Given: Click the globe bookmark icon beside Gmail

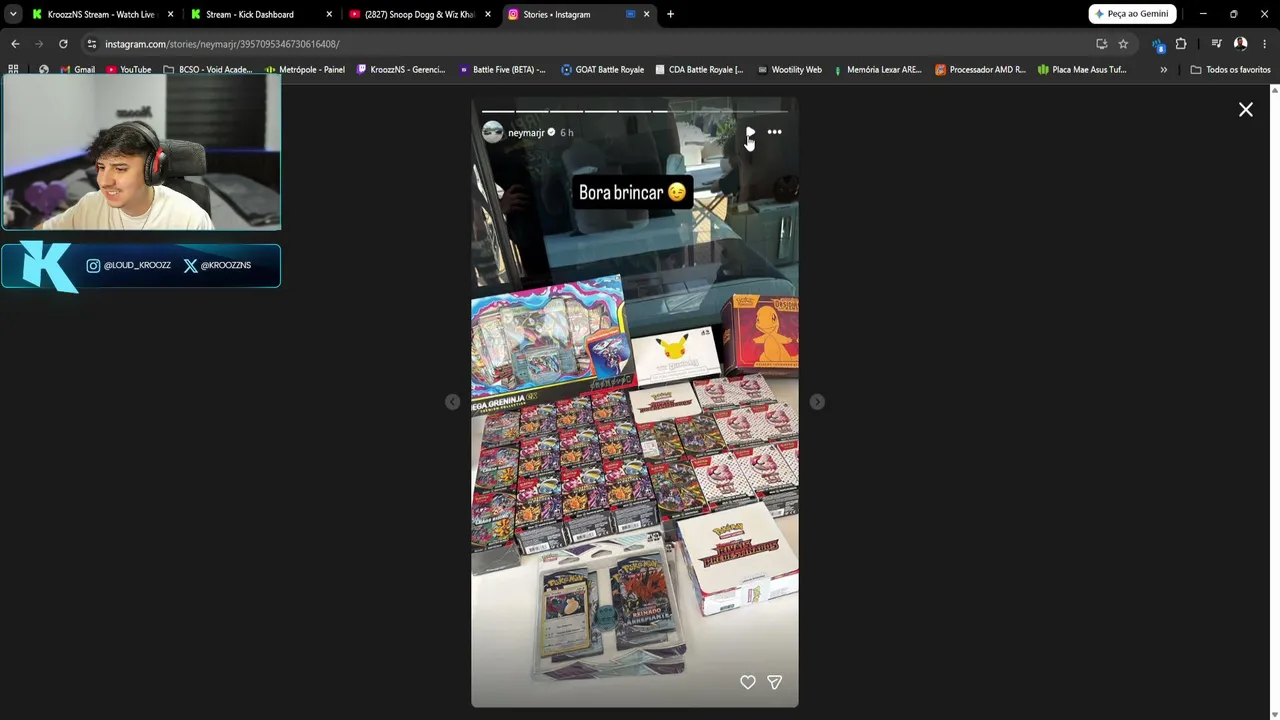Looking at the screenshot, I should pyautogui.click(x=43, y=70).
